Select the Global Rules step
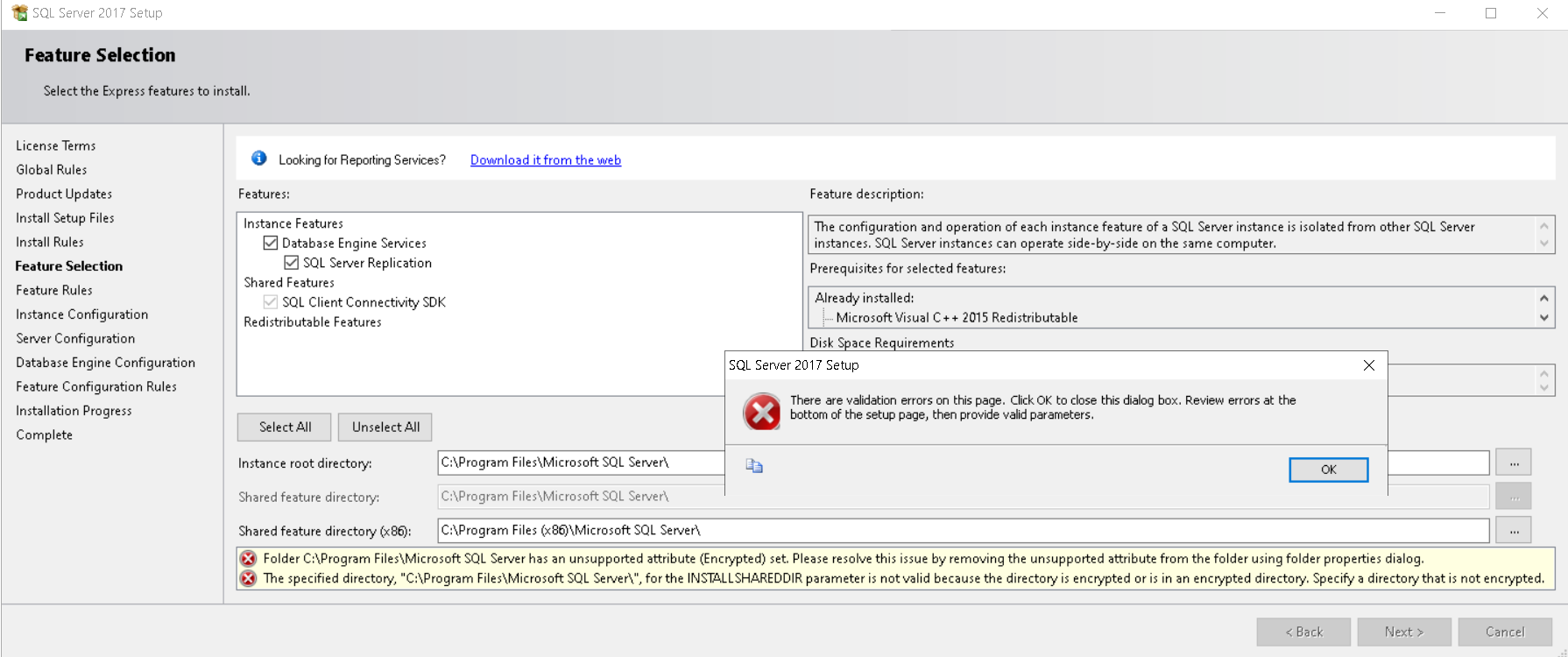 pyautogui.click(x=52, y=170)
